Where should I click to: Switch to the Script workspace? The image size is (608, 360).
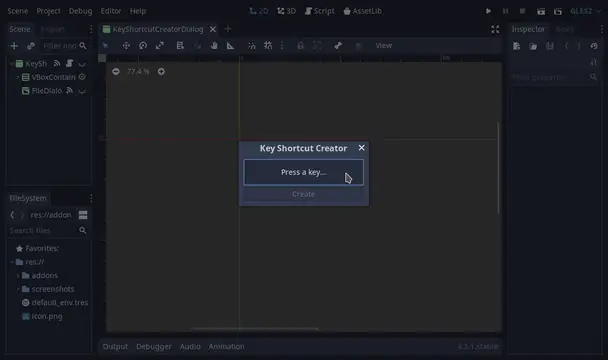pos(320,11)
